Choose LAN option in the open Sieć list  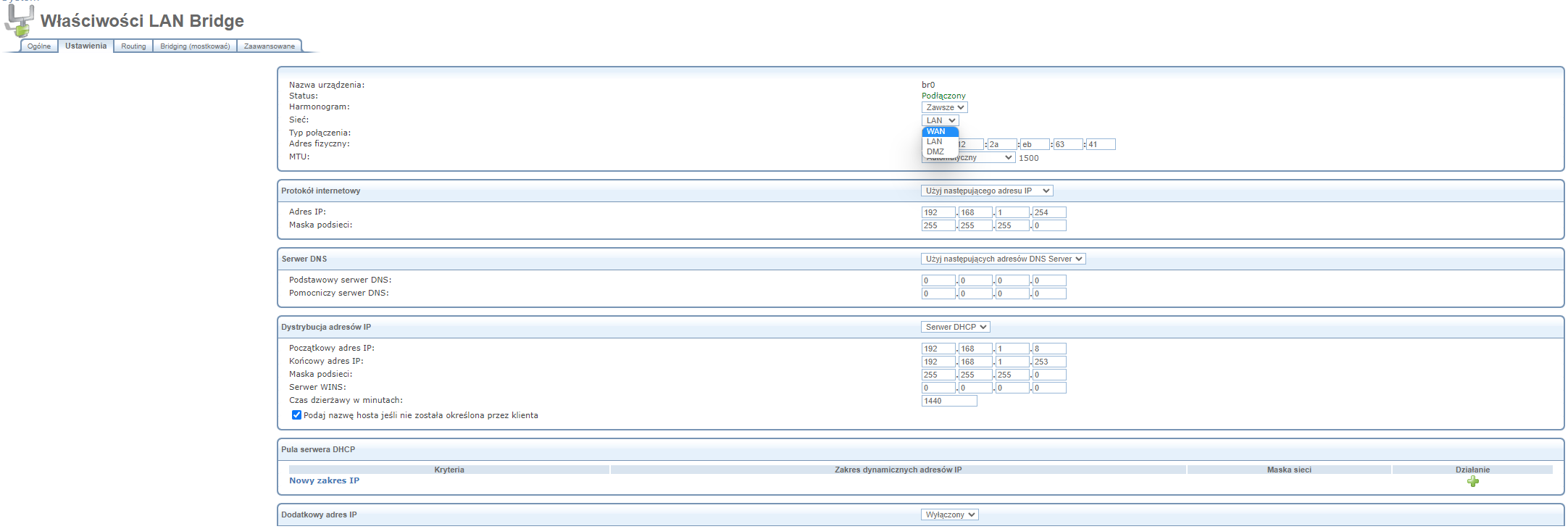(940, 142)
